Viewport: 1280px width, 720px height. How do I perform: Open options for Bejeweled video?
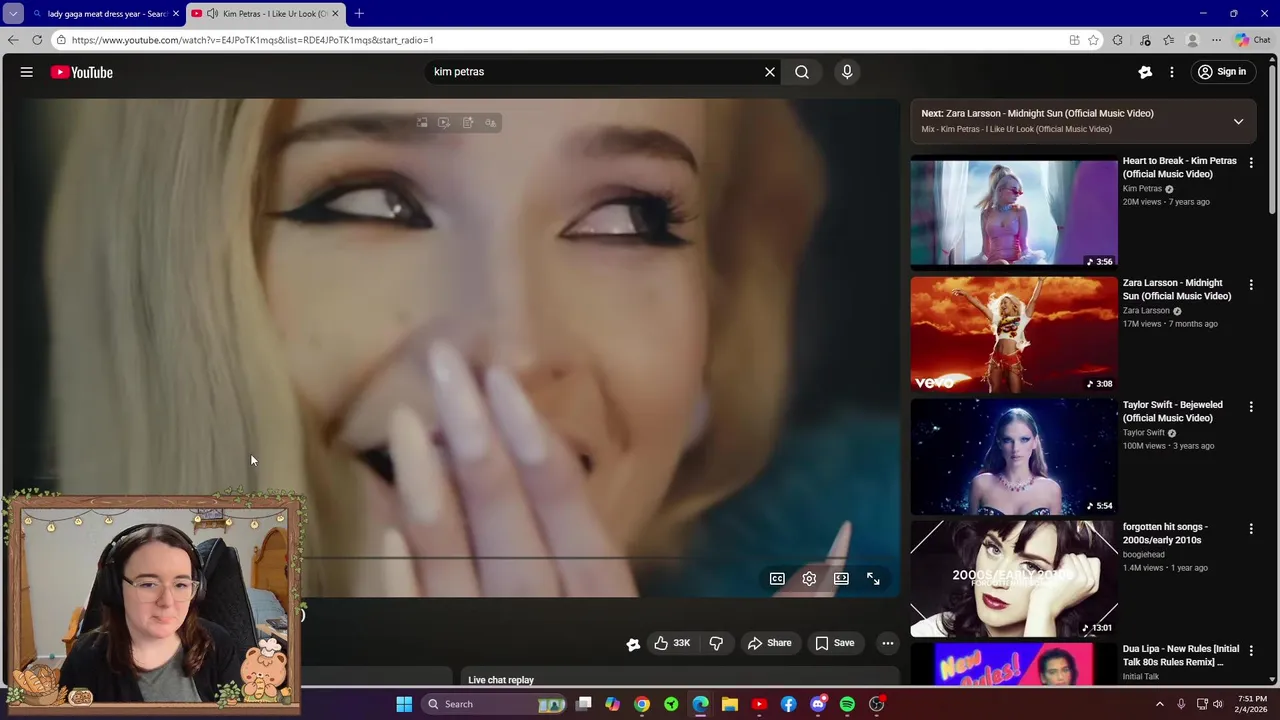tap(1250, 406)
